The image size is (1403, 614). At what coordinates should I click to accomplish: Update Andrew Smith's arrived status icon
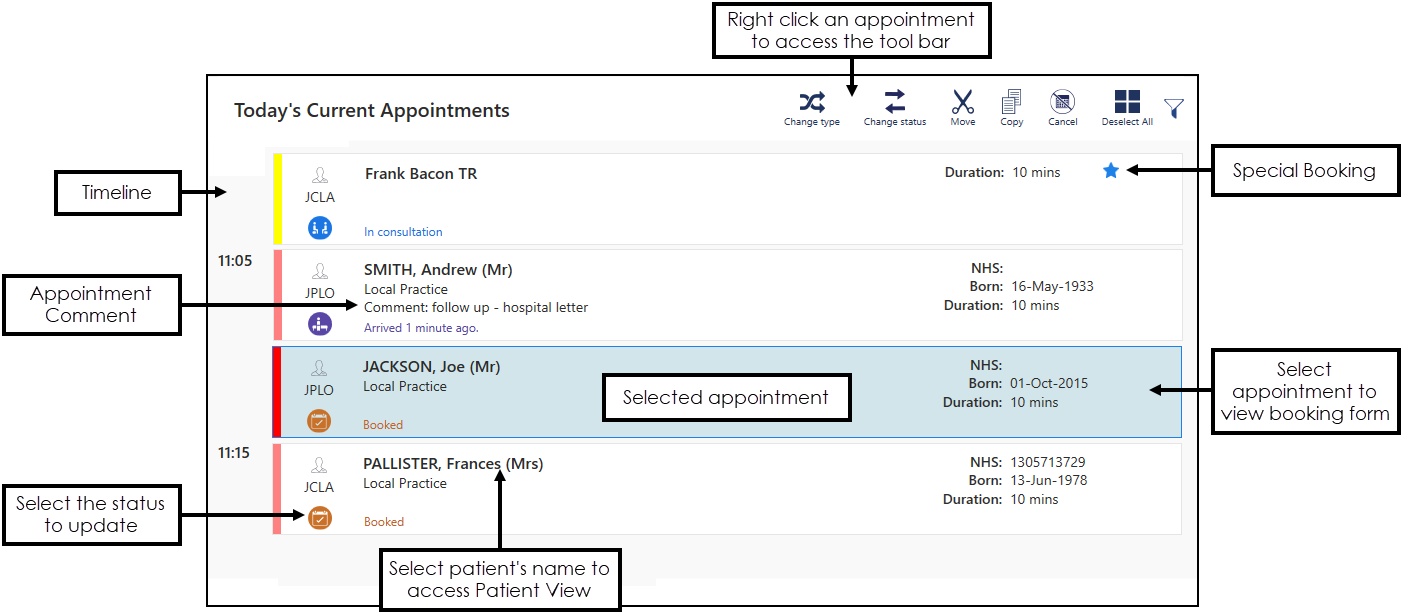click(320, 324)
